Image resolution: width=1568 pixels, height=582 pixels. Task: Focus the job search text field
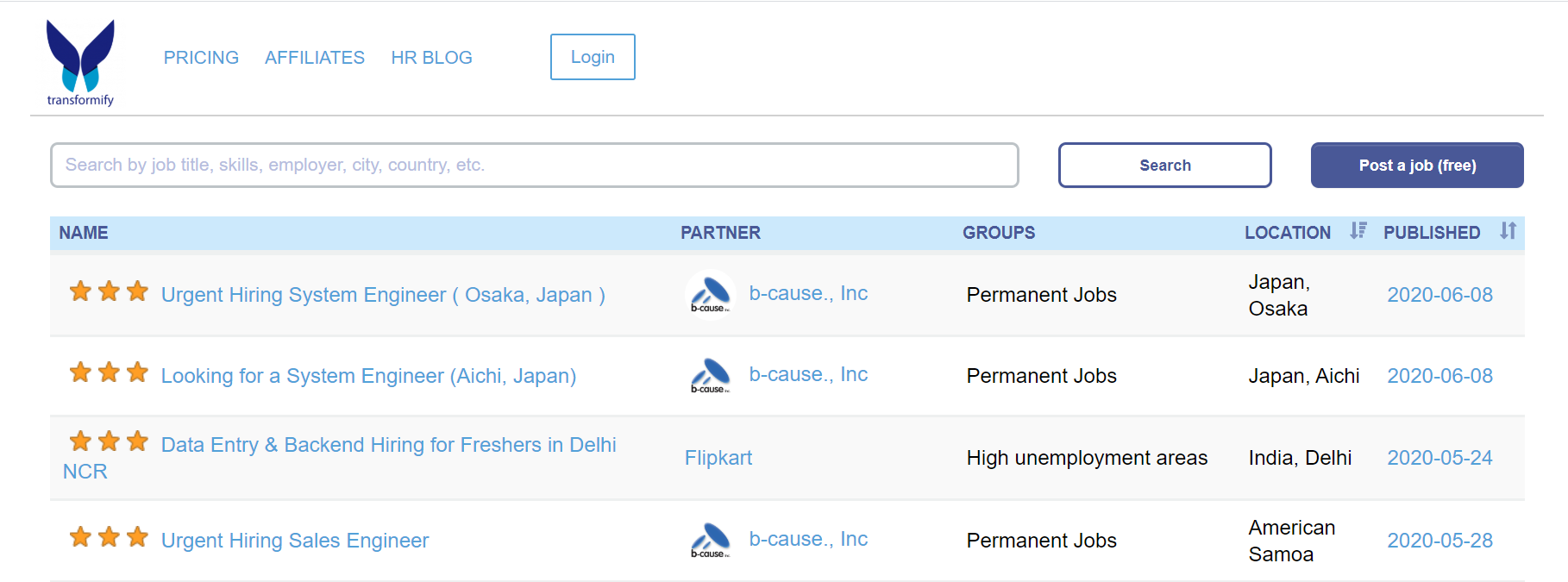[534, 165]
